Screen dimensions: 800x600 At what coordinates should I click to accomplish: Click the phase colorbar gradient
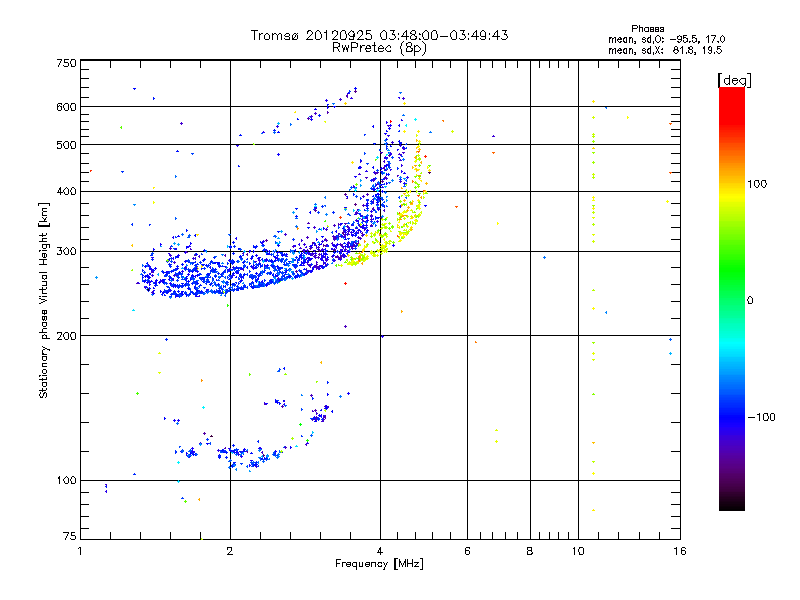point(732,298)
